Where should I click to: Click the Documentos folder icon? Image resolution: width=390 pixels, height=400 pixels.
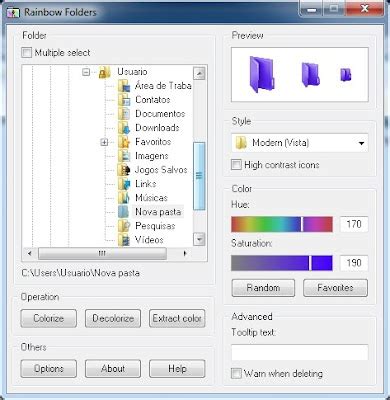pyautogui.click(x=124, y=114)
